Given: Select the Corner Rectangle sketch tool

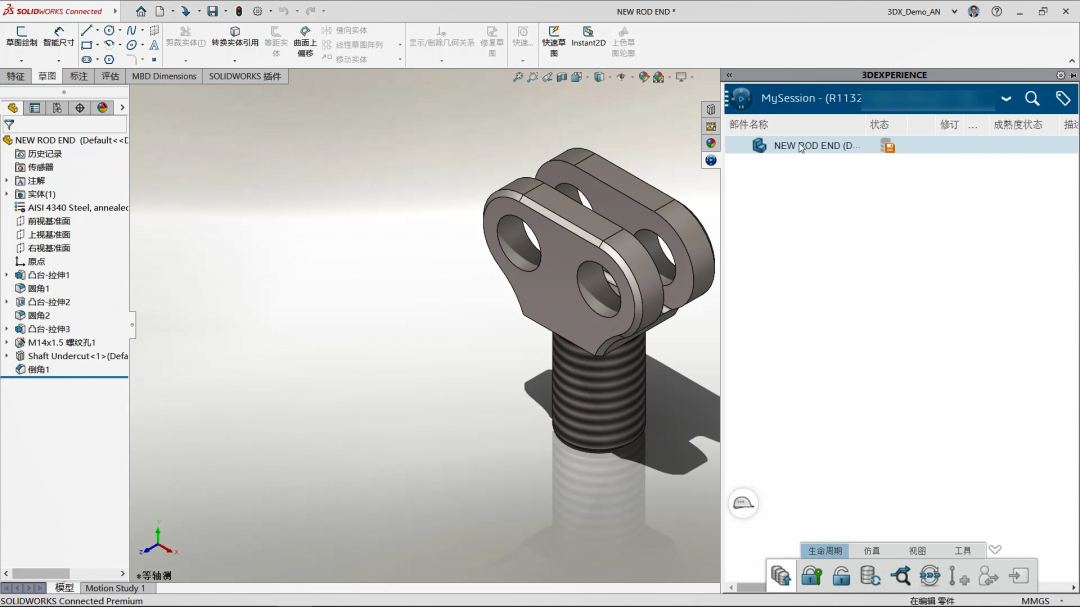Looking at the screenshot, I should (x=86, y=45).
